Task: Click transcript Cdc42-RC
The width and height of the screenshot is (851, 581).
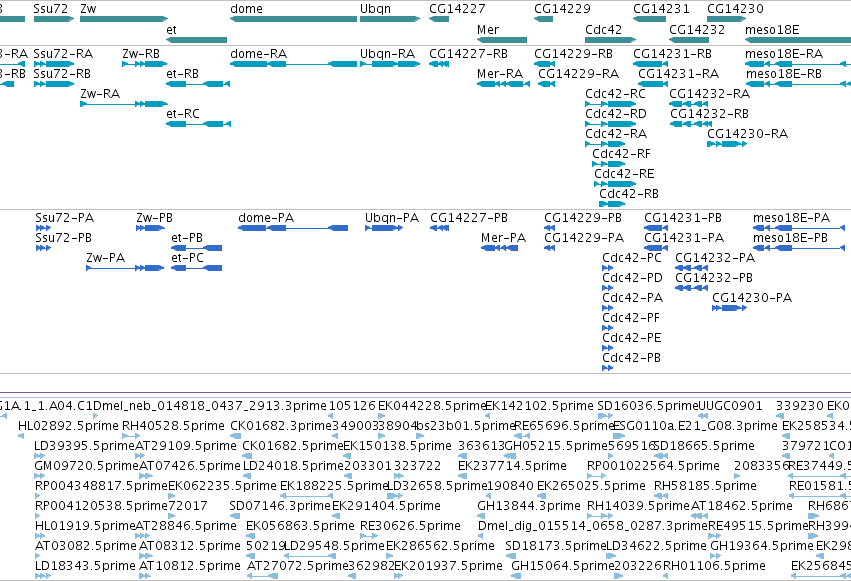Action: (611, 104)
